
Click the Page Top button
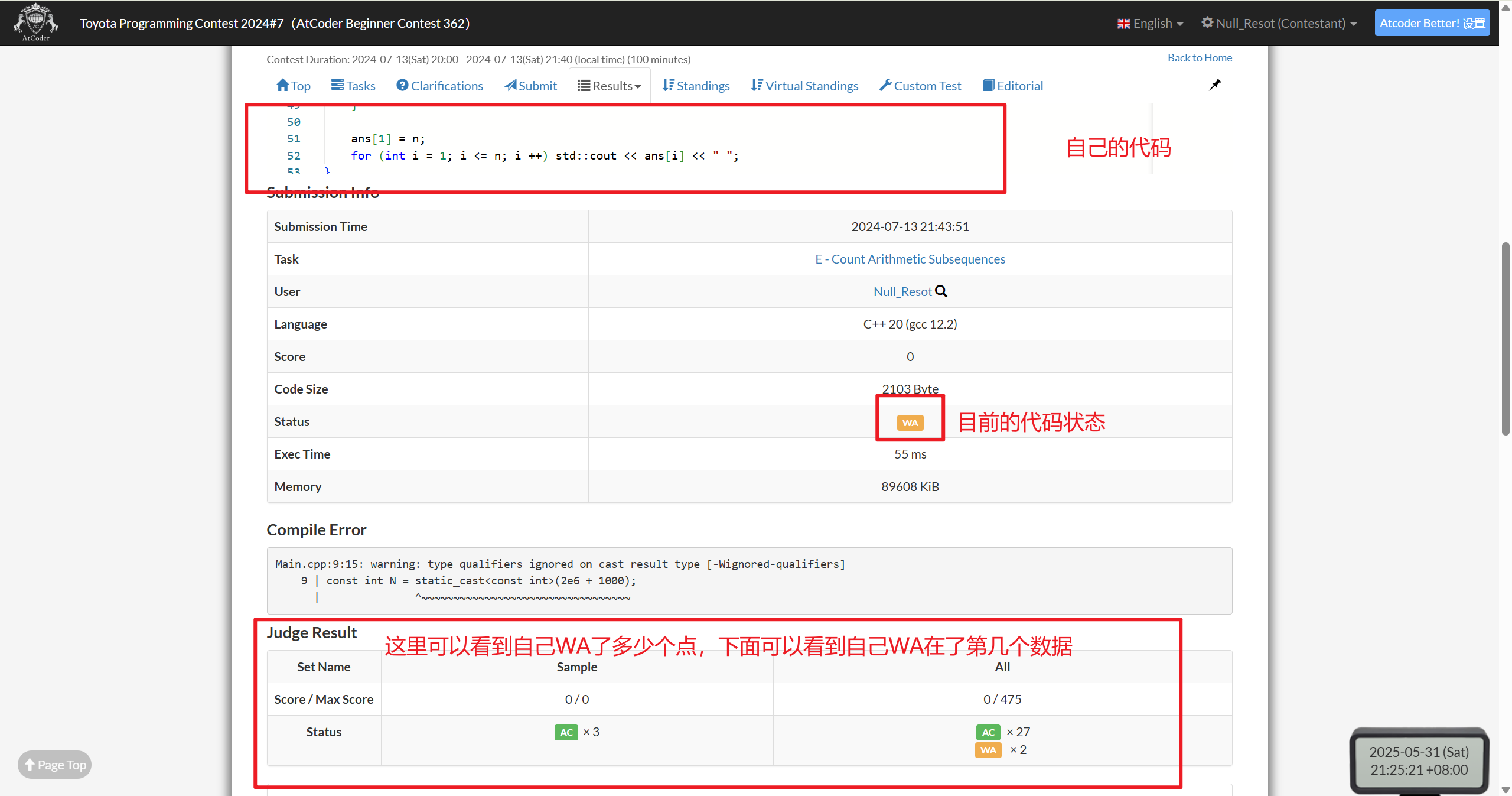click(x=54, y=764)
